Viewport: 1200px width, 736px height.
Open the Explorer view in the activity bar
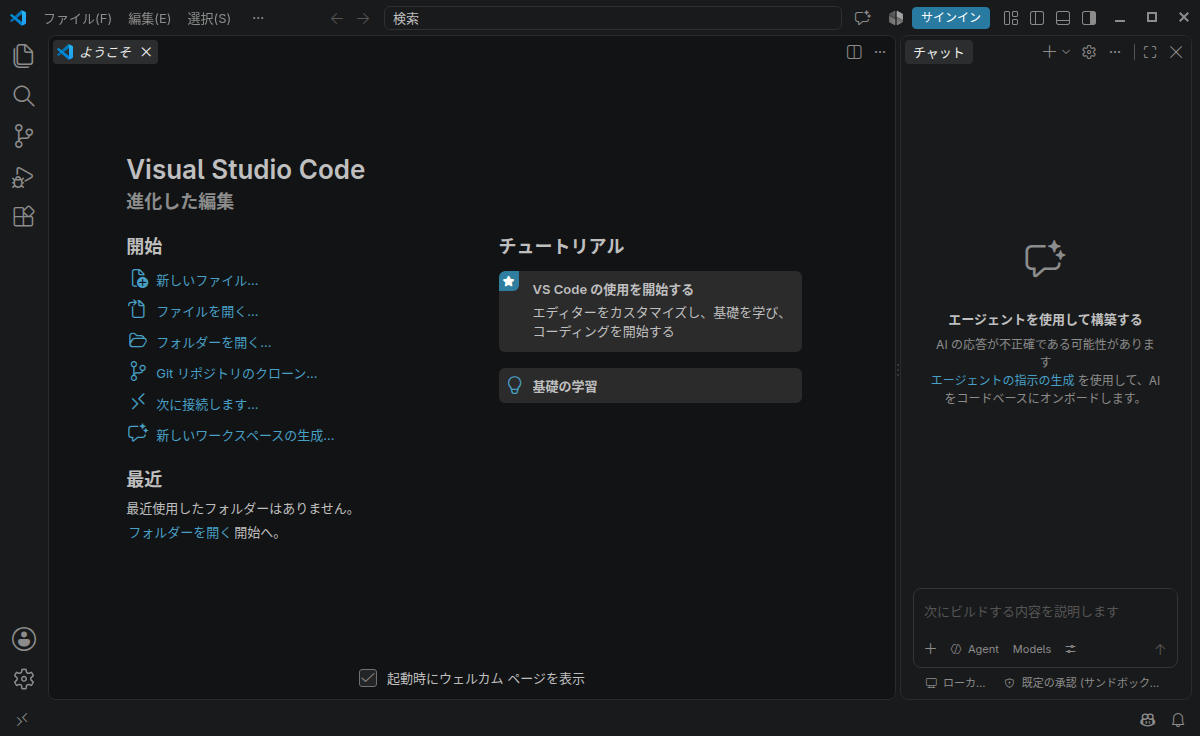[x=24, y=55]
